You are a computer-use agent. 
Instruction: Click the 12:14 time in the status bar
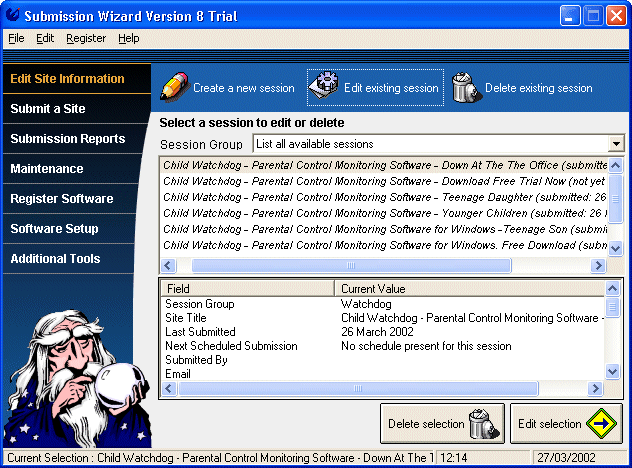pos(453,458)
